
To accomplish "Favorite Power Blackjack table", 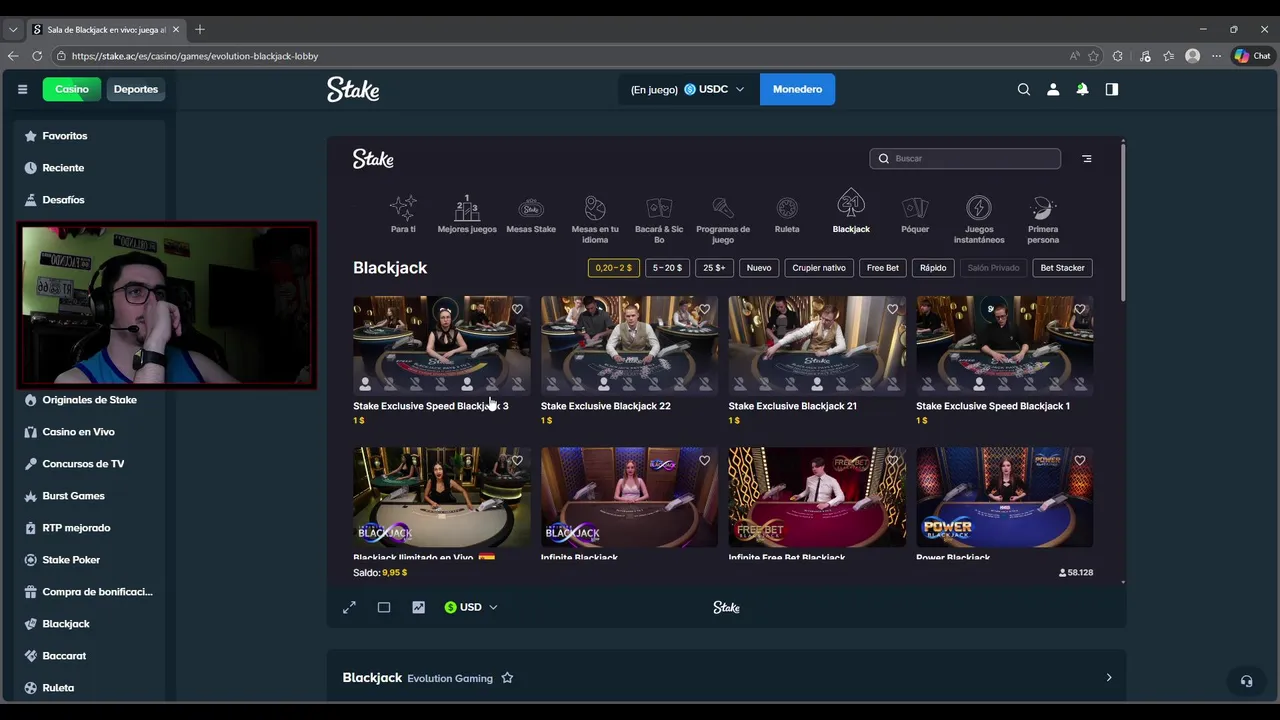I will pyautogui.click(x=1080, y=461).
